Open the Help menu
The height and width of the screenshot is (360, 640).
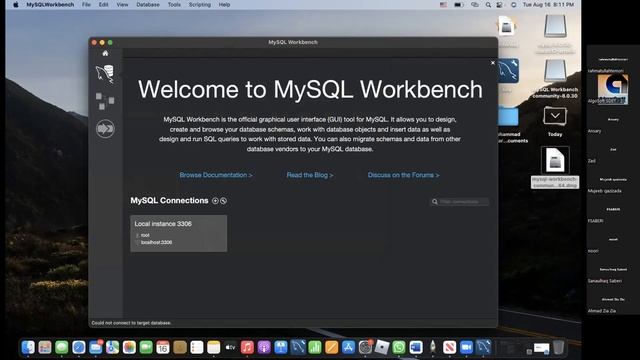(224, 4)
